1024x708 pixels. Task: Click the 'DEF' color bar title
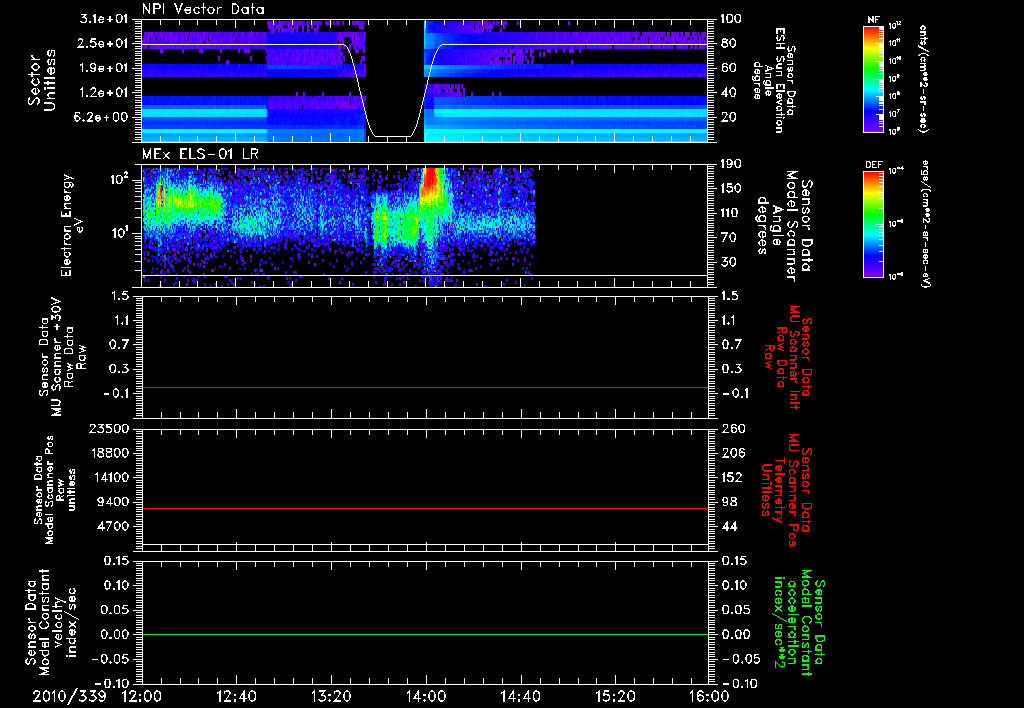[x=873, y=165]
